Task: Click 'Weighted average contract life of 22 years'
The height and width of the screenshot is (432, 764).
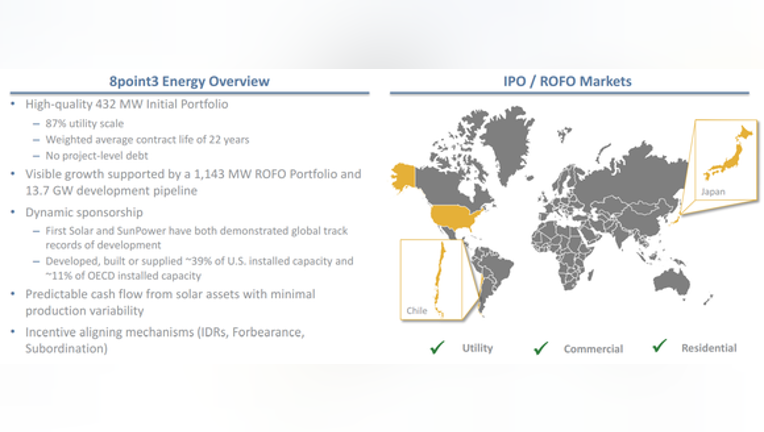Action: click(x=147, y=139)
